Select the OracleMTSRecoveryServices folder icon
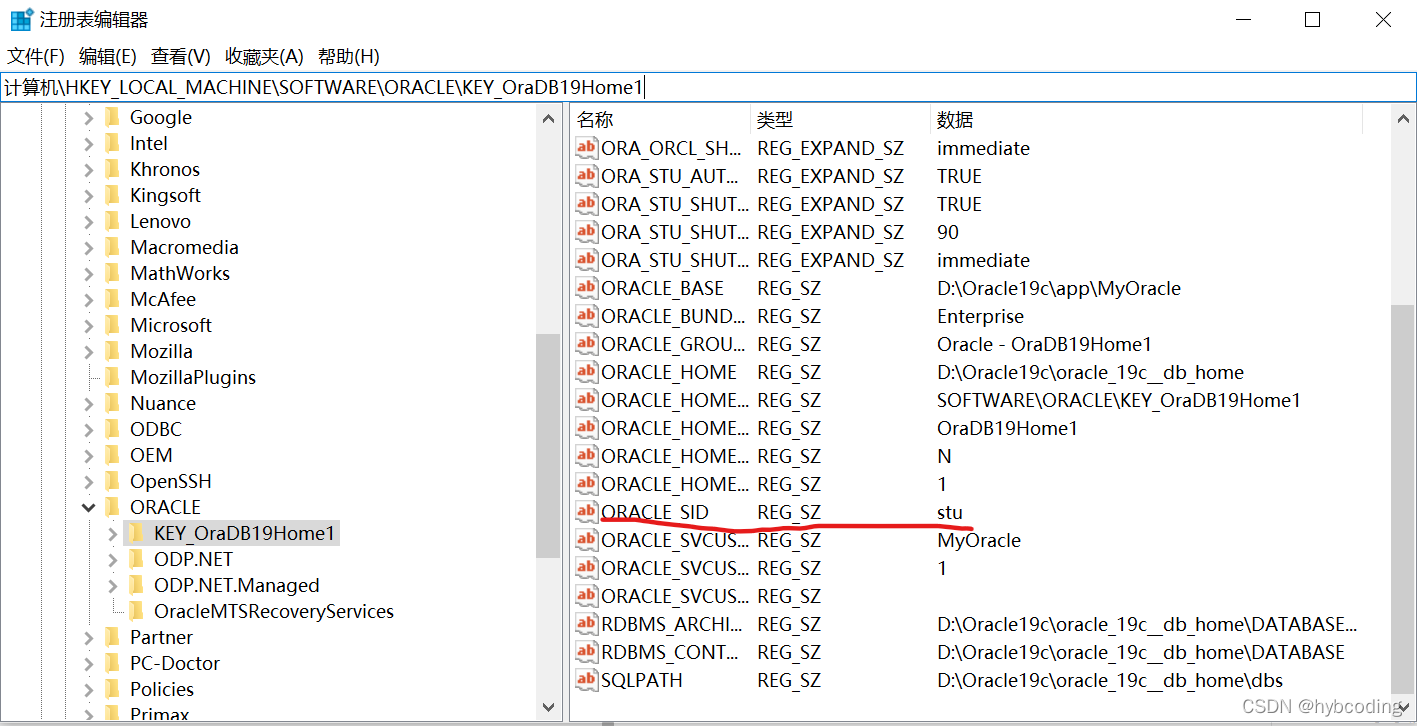 point(137,611)
